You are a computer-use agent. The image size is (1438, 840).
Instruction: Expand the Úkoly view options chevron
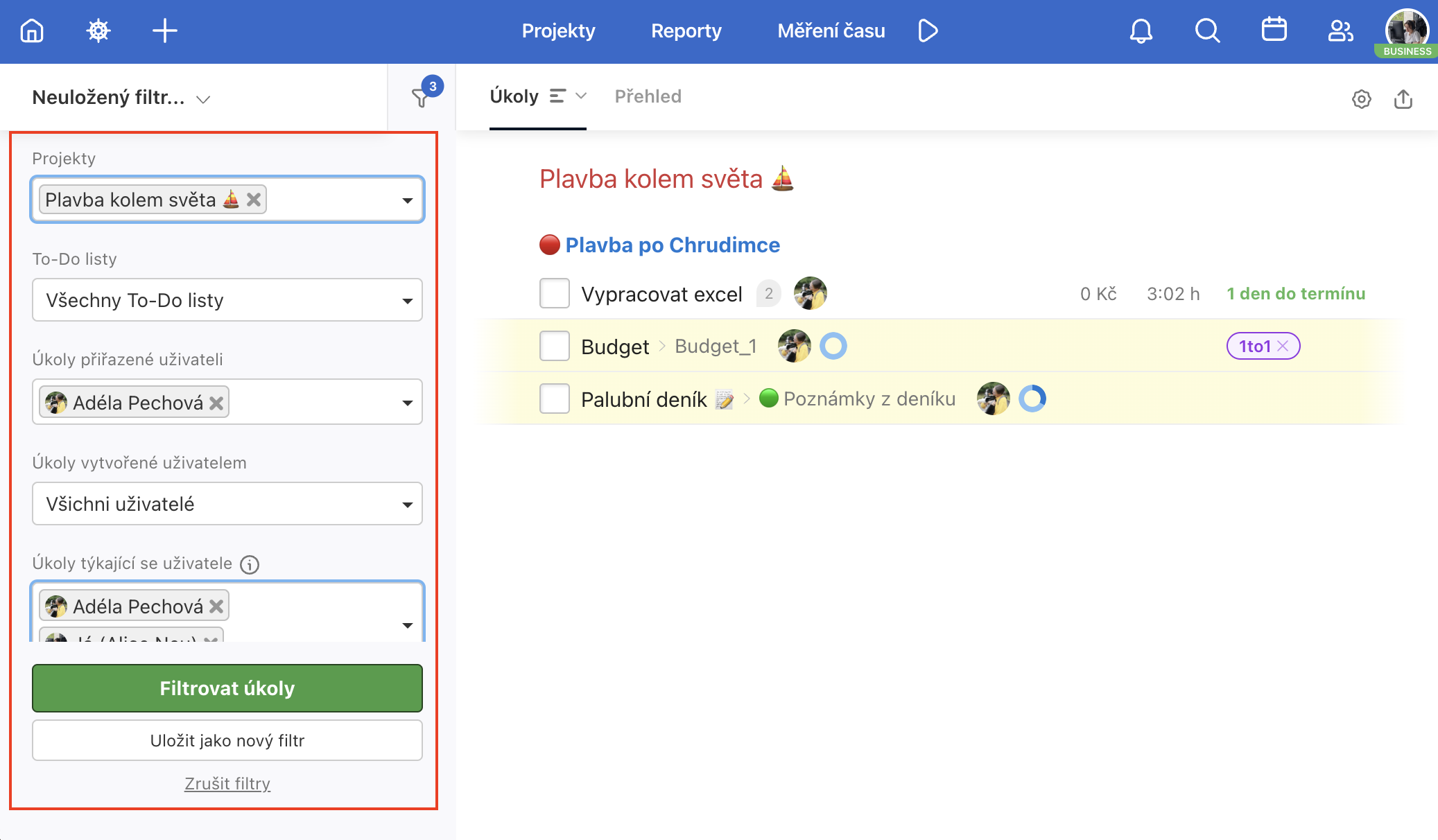[581, 96]
